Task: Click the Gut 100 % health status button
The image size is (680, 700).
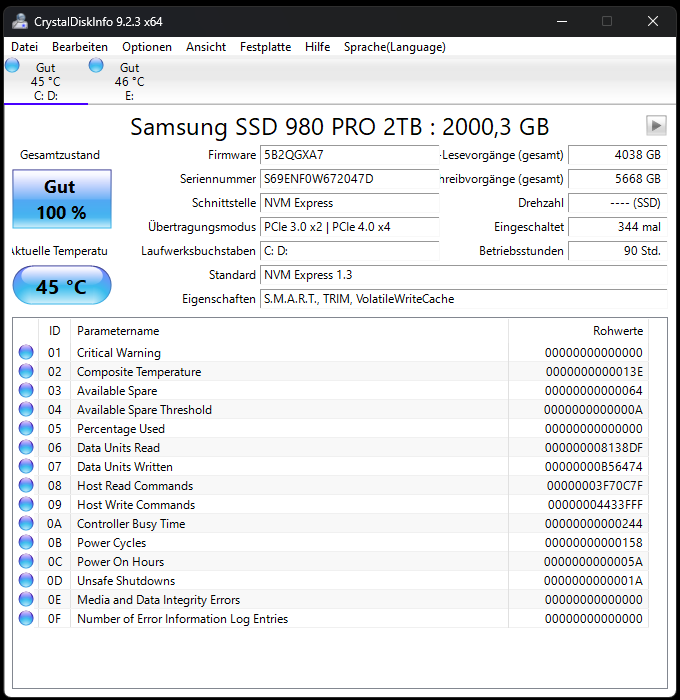Action: pyautogui.click(x=62, y=199)
